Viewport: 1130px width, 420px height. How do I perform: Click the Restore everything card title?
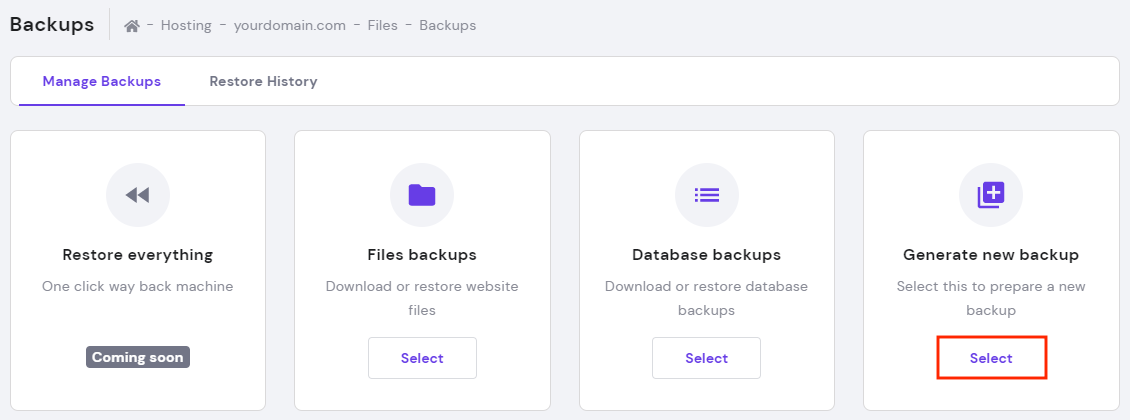tap(138, 255)
